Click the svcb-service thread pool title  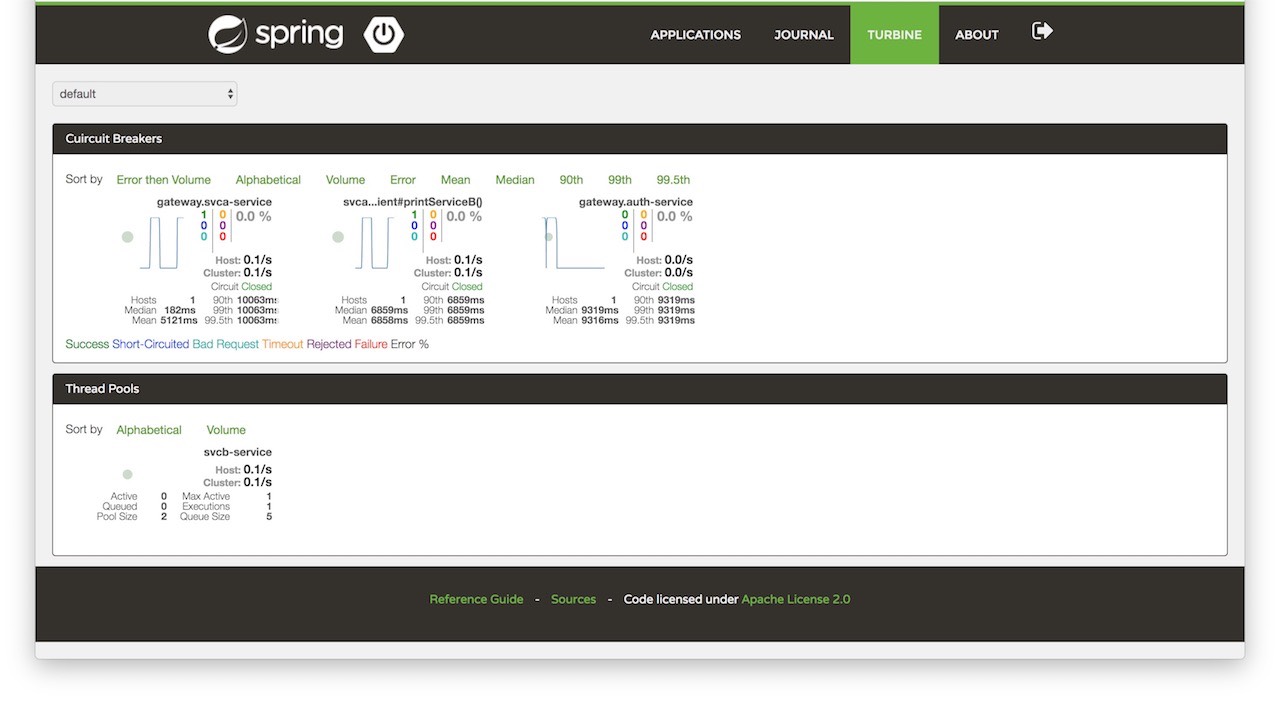[x=238, y=452]
